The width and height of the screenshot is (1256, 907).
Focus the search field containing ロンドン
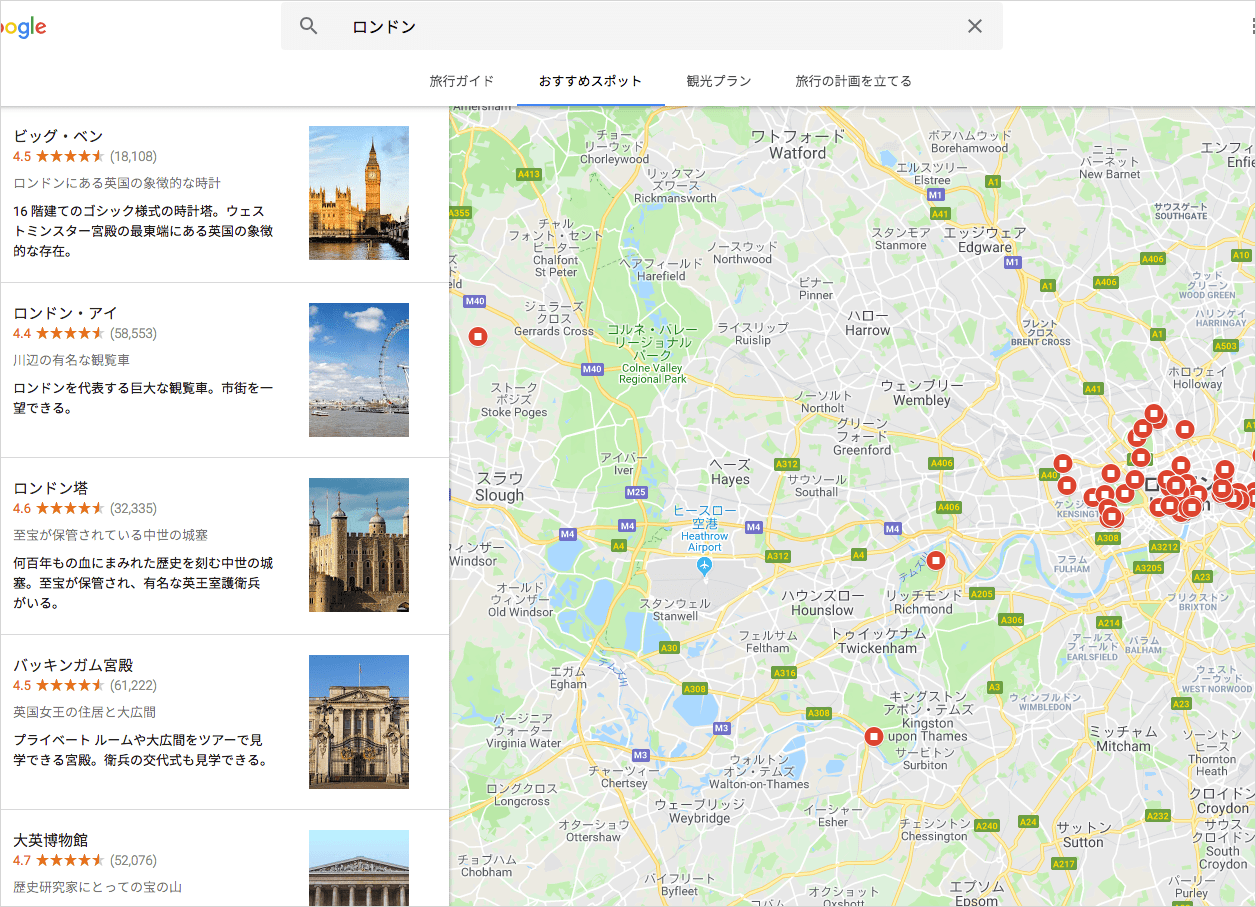tap(642, 26)
